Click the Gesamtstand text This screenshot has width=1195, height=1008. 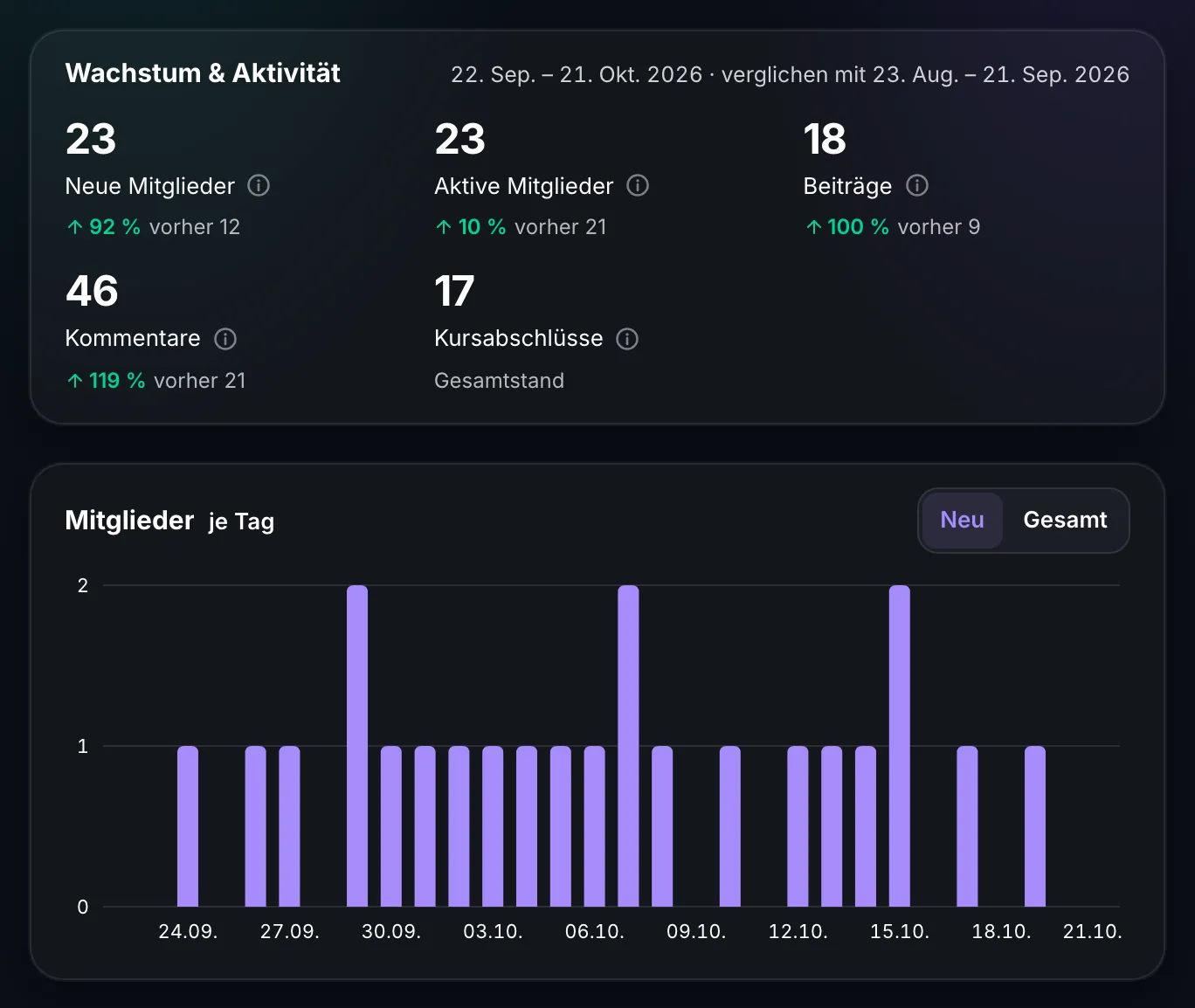coord(500,381)
